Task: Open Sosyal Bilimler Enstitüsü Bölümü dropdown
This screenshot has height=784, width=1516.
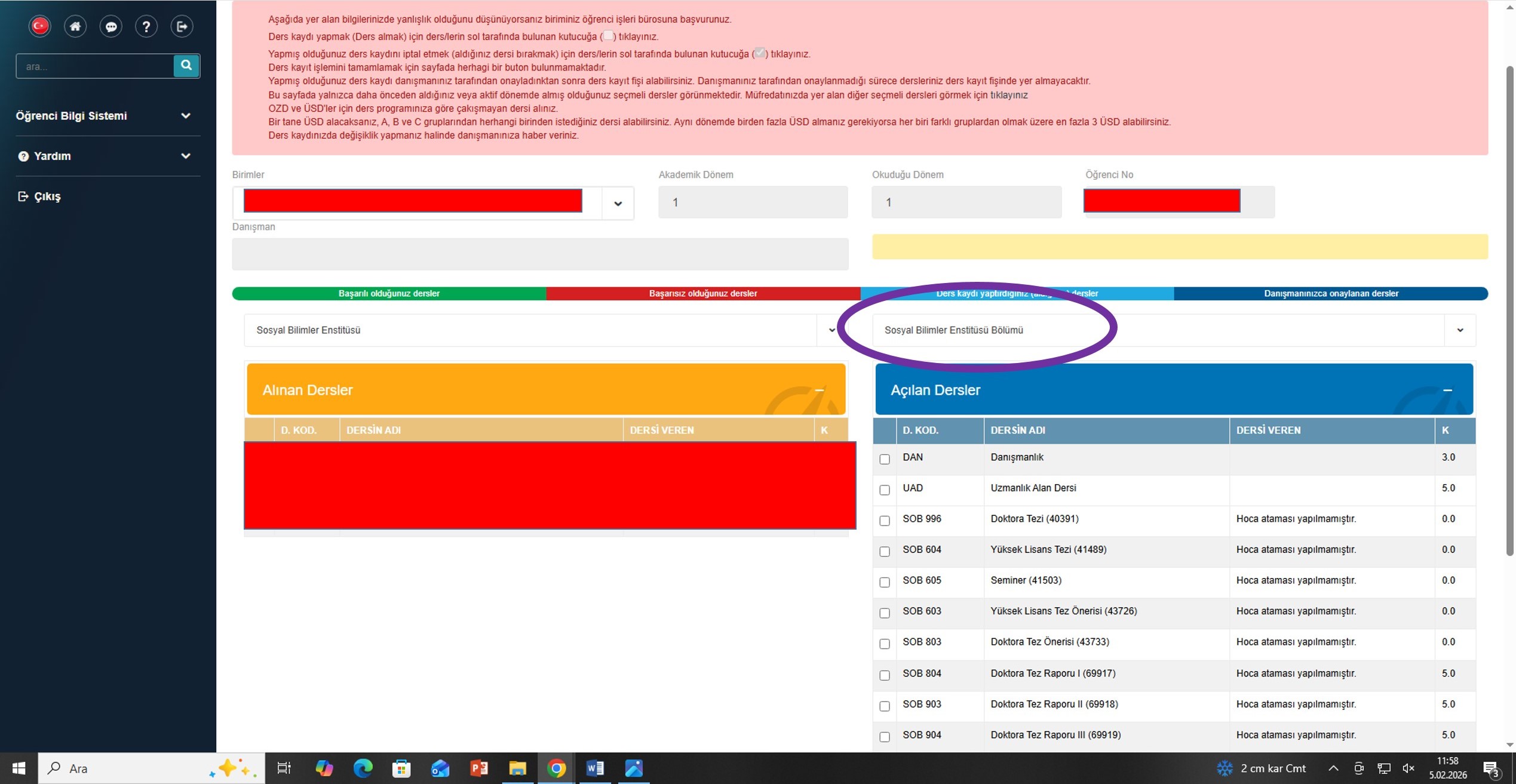Action: click(1459, 330)
